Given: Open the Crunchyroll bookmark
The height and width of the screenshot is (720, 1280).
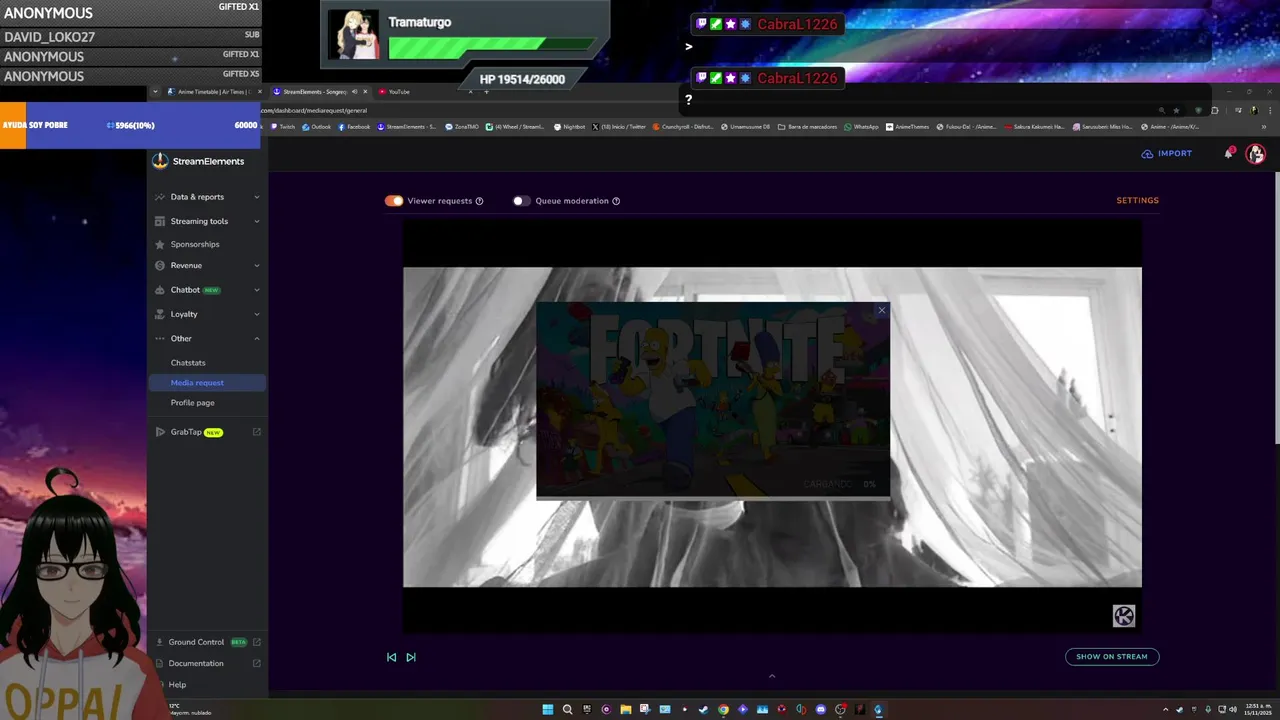Looking at the screenshot, I should coord(683,127).
